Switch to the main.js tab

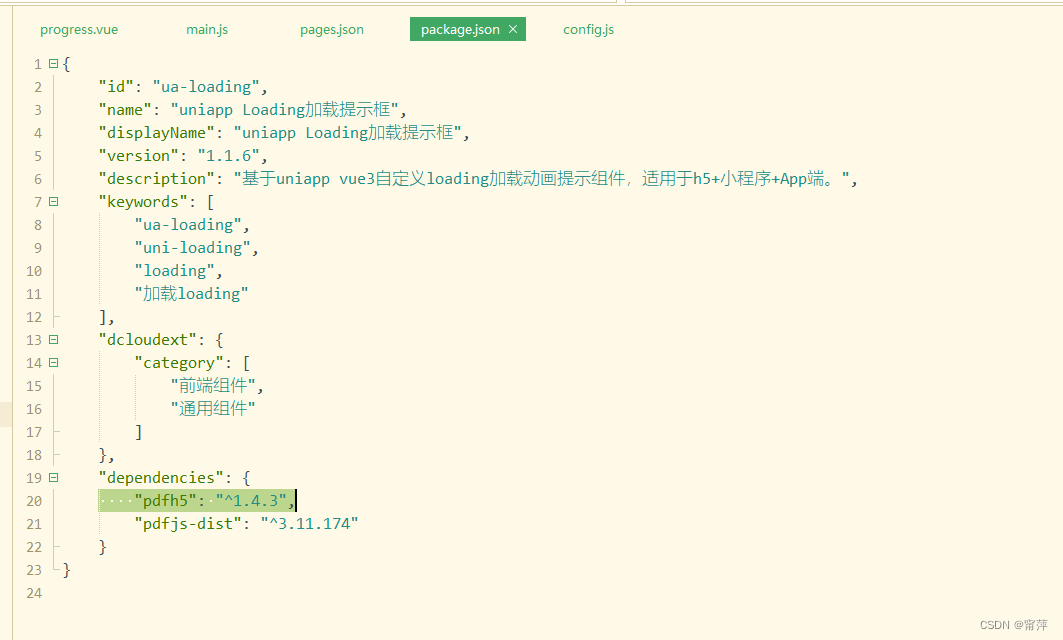tap(206, 29)
